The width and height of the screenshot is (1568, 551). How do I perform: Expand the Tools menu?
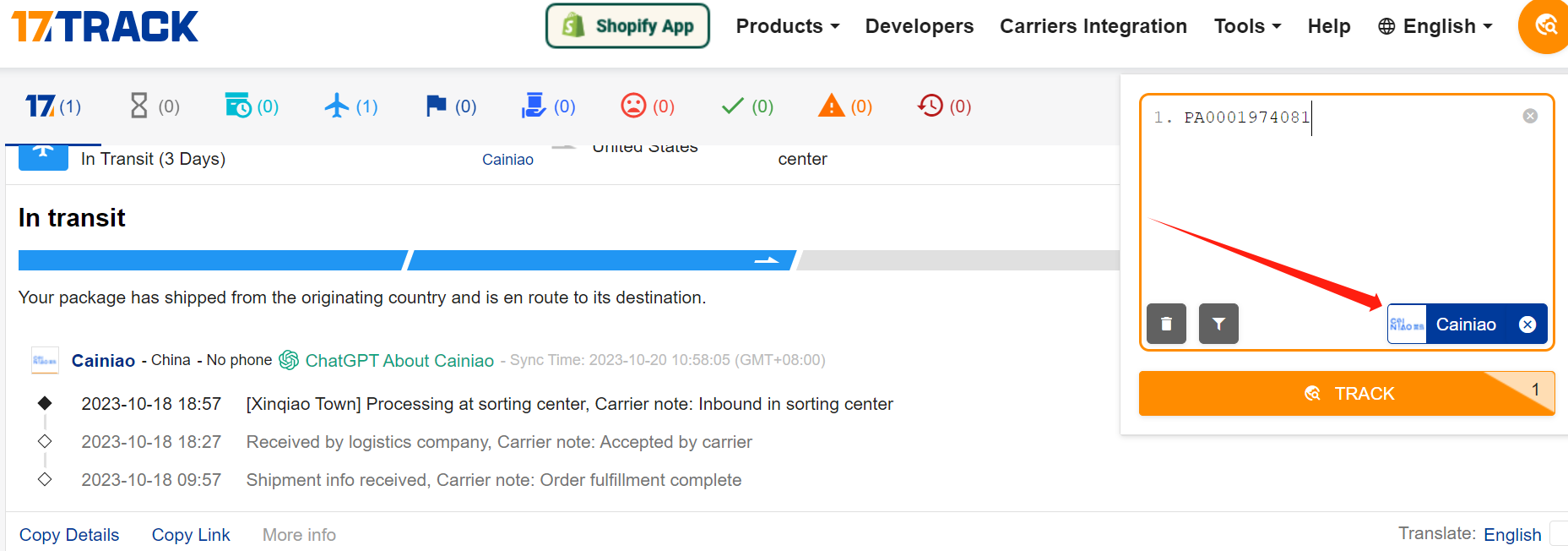(1248, 26)
